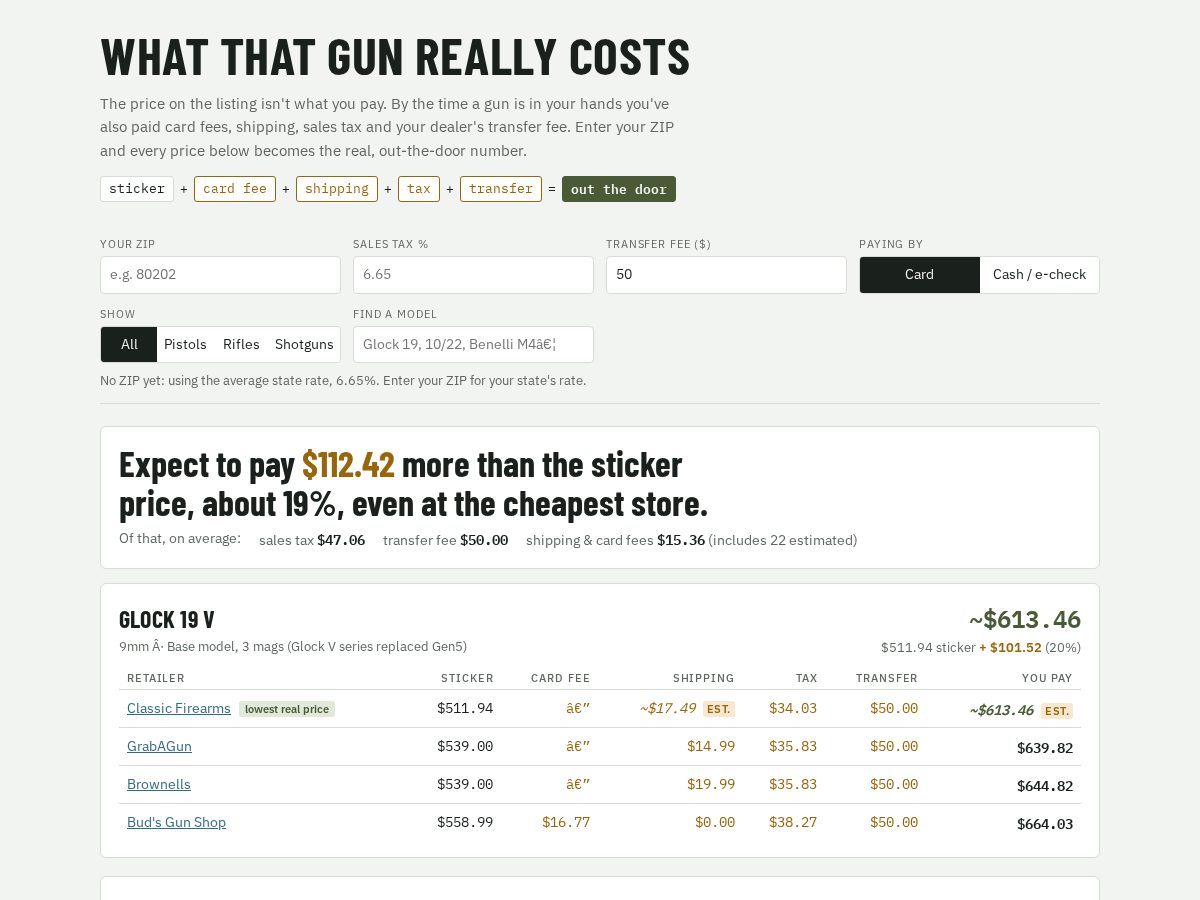The width and height of the screenshot is (1200, 900).
Task: Open Classic Firearms retailer link
Action: (x=179, y=708)
